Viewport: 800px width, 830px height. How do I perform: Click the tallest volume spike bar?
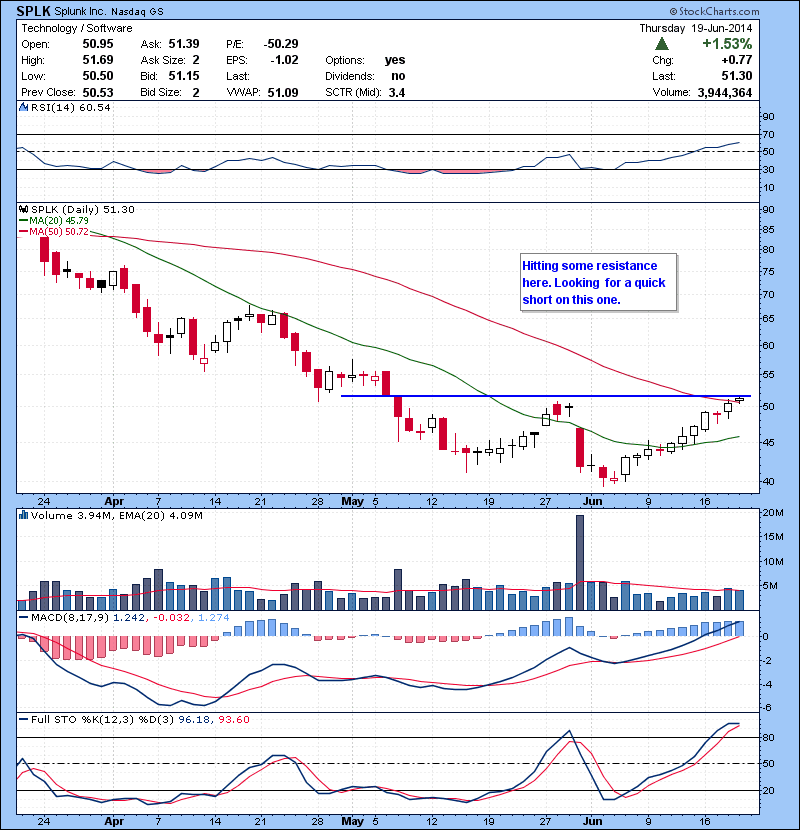(x=580, y=562)
